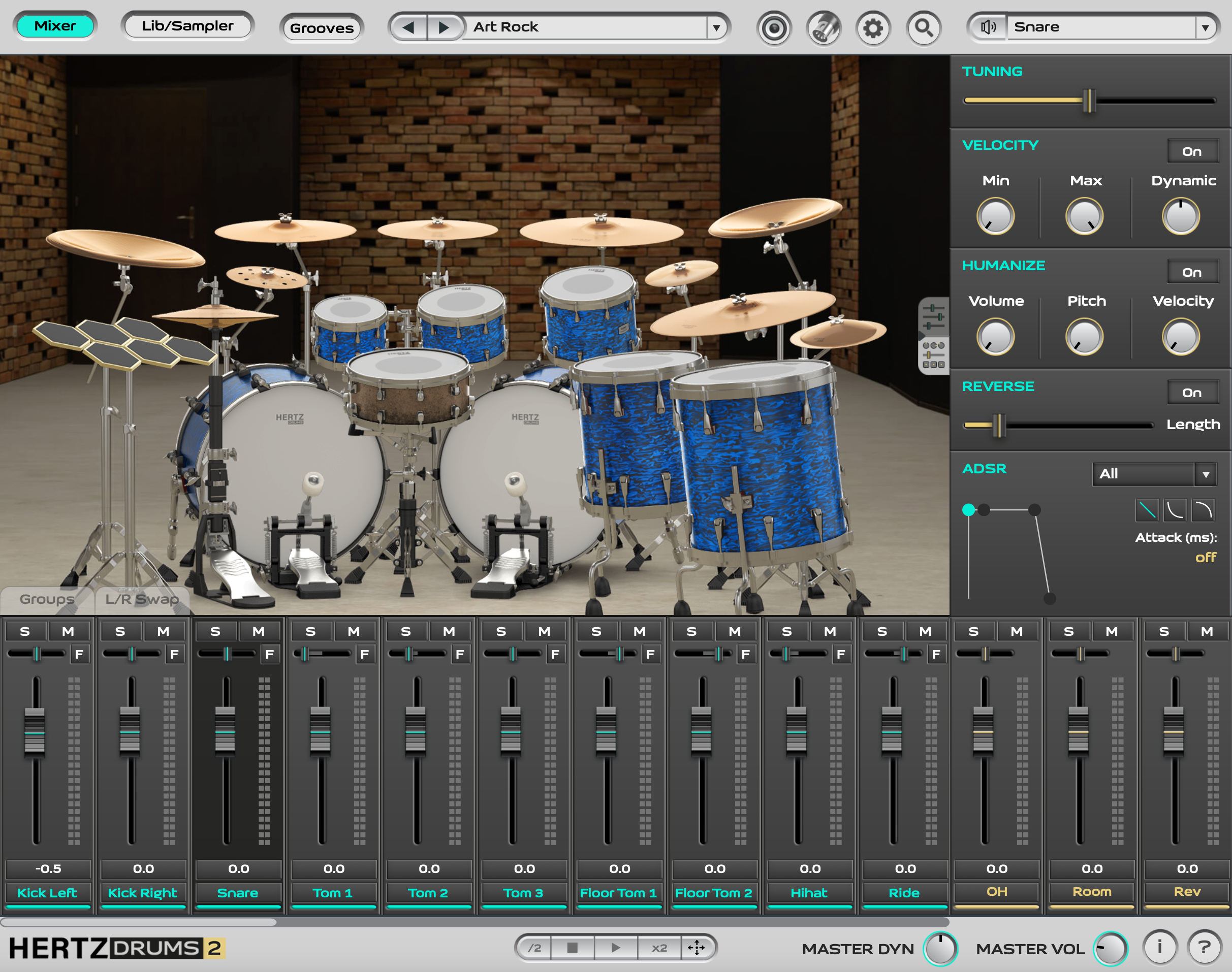Click the mixer panel side handle icon
This screenshot has height=972, width=1232.
(934, 336)
